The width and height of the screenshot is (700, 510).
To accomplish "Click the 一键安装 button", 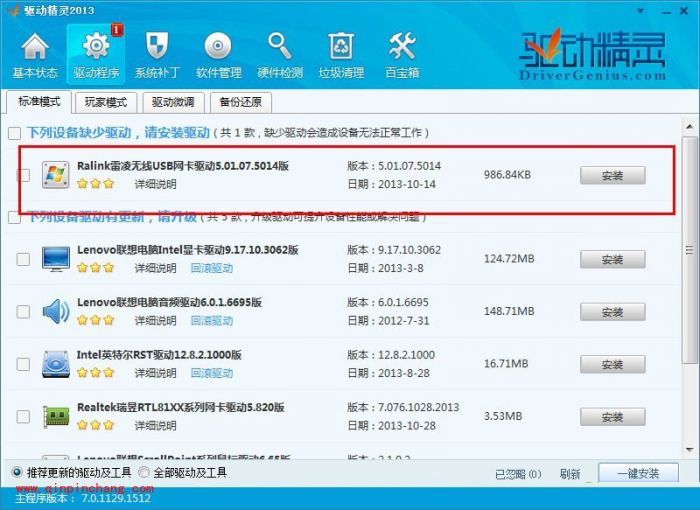I will [x=638, y=473].
